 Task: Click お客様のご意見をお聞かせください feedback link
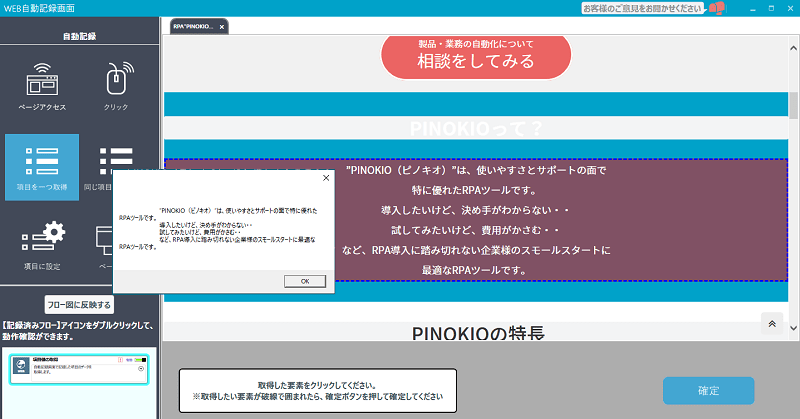click(x=643, y=8)
